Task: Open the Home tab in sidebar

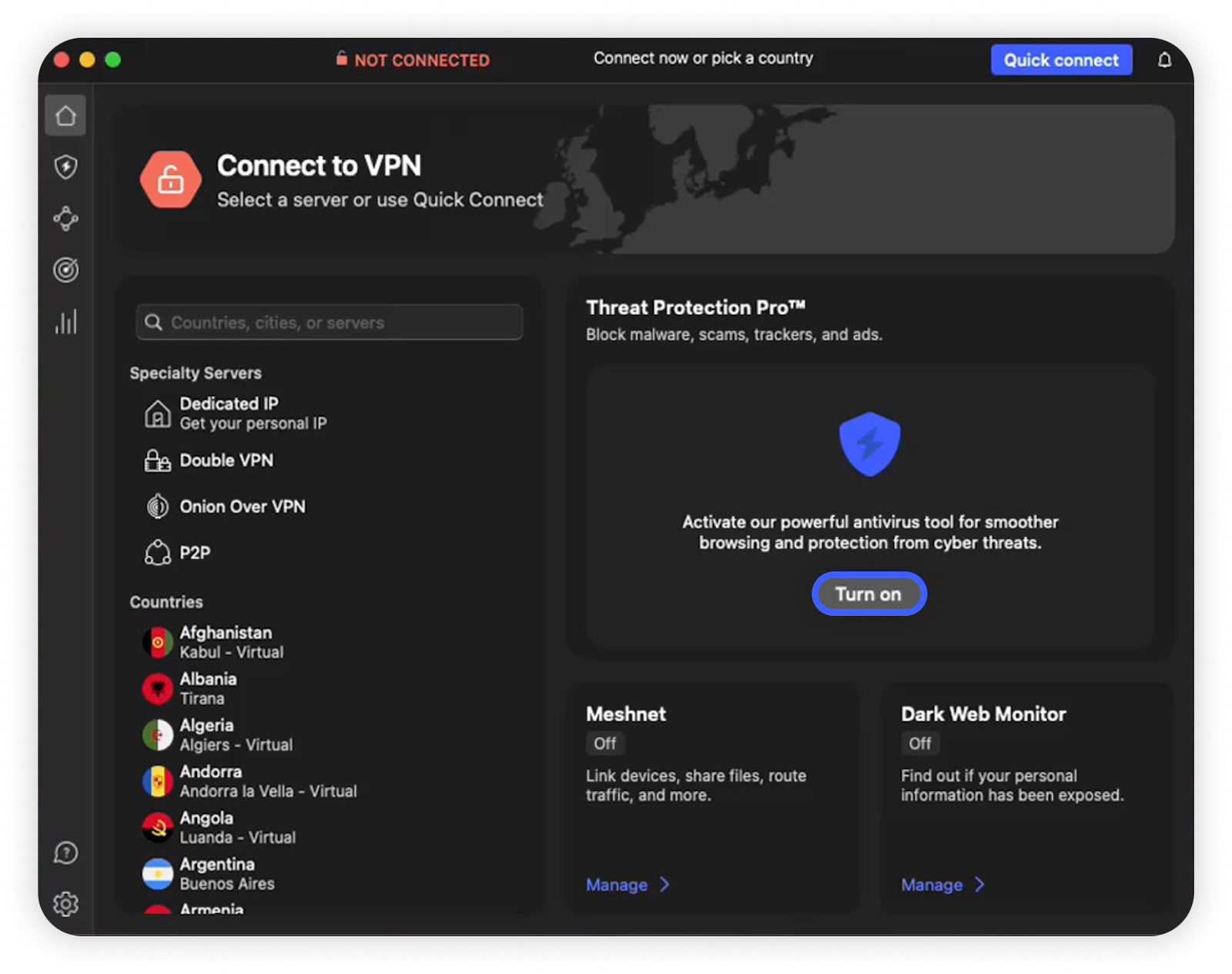Action: (65, 115)
